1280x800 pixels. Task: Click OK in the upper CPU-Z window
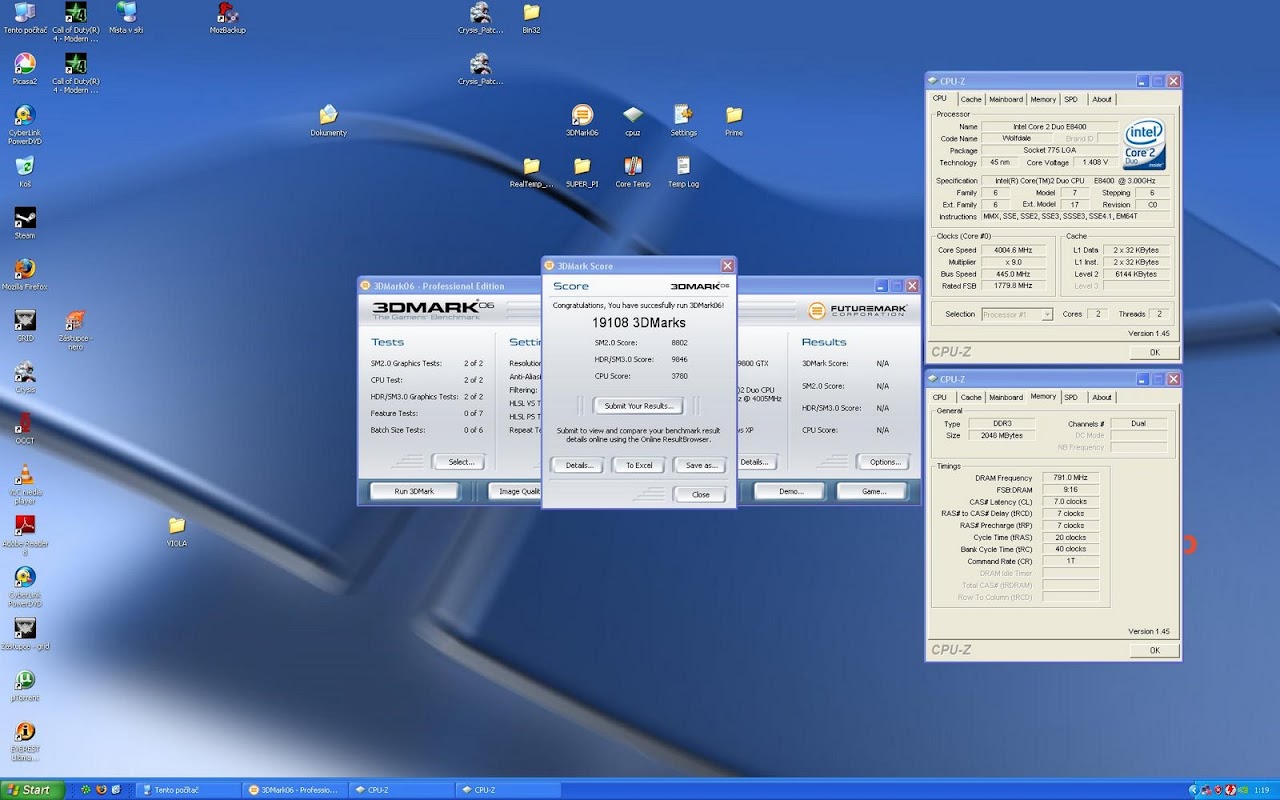point(1155,352)
